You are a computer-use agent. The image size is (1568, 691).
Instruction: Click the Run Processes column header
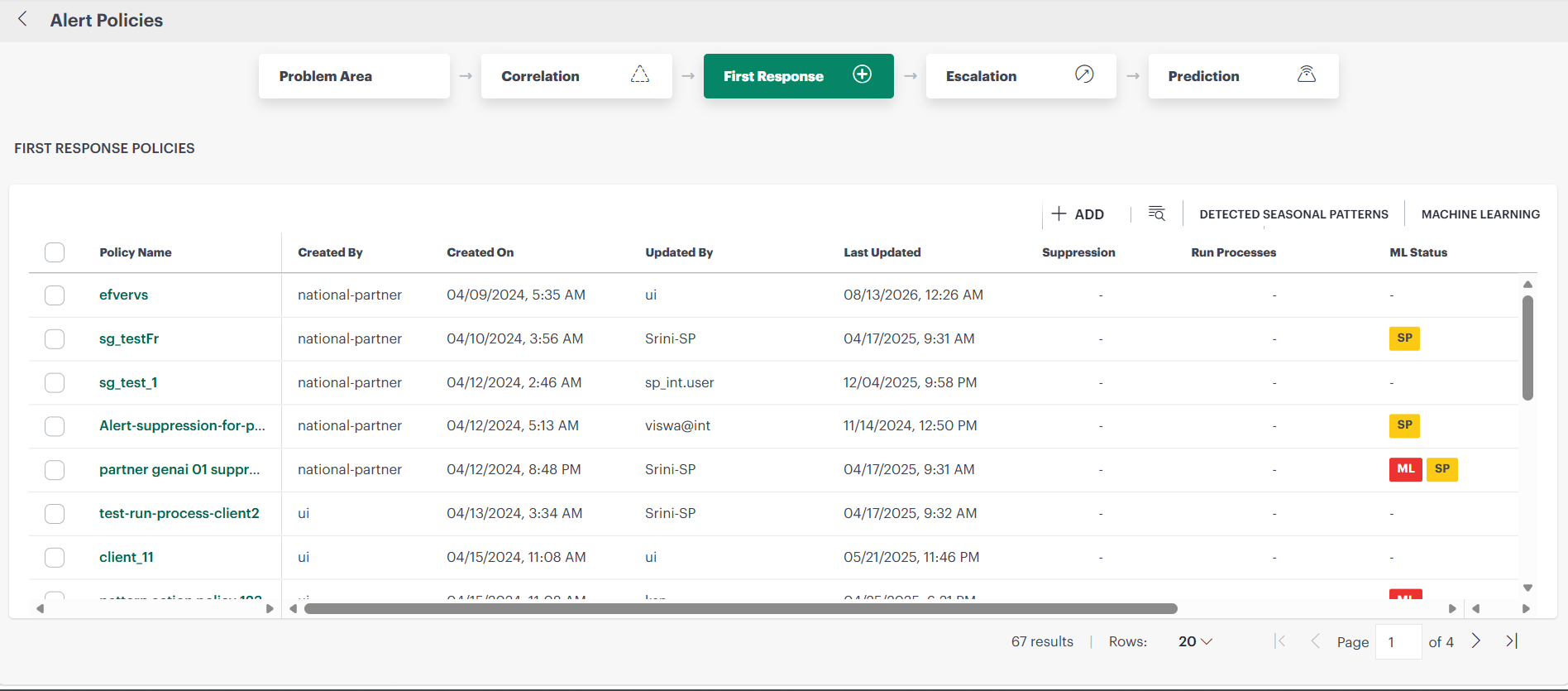pos(1234,252)
